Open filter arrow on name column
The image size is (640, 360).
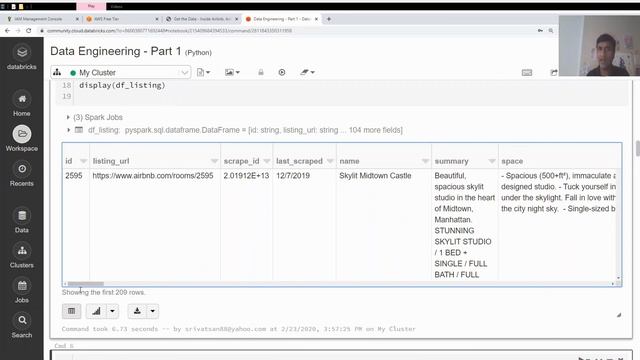(x=425, y=161)
